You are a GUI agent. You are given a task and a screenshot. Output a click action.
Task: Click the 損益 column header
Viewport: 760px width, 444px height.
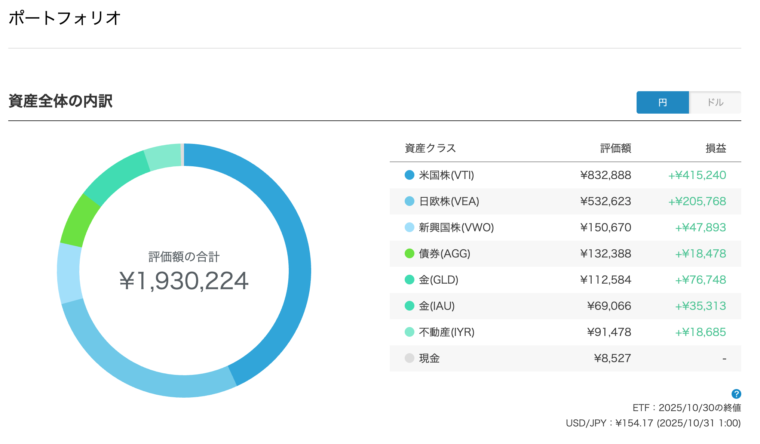(x=715, y=148)
